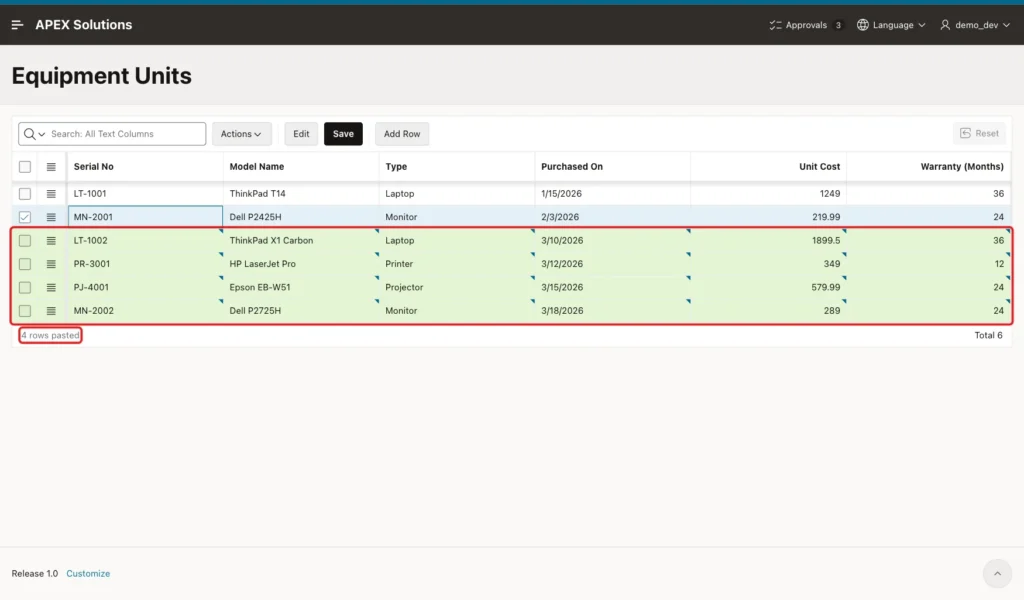The height and width of the screenshot is (600, 1024).
Task: Save the grid changes
Action: (344, 134)
